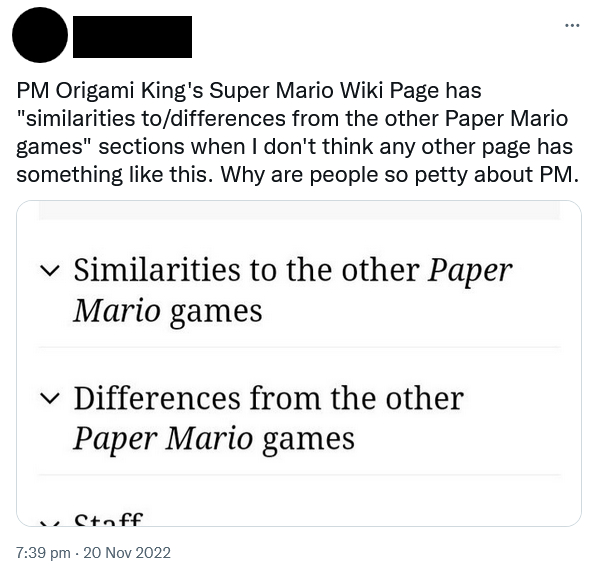The height and width of the screenshot is (575, 598).
Task: Click the italic 'Mario games' line under Similarities
Action: point(168,311)
